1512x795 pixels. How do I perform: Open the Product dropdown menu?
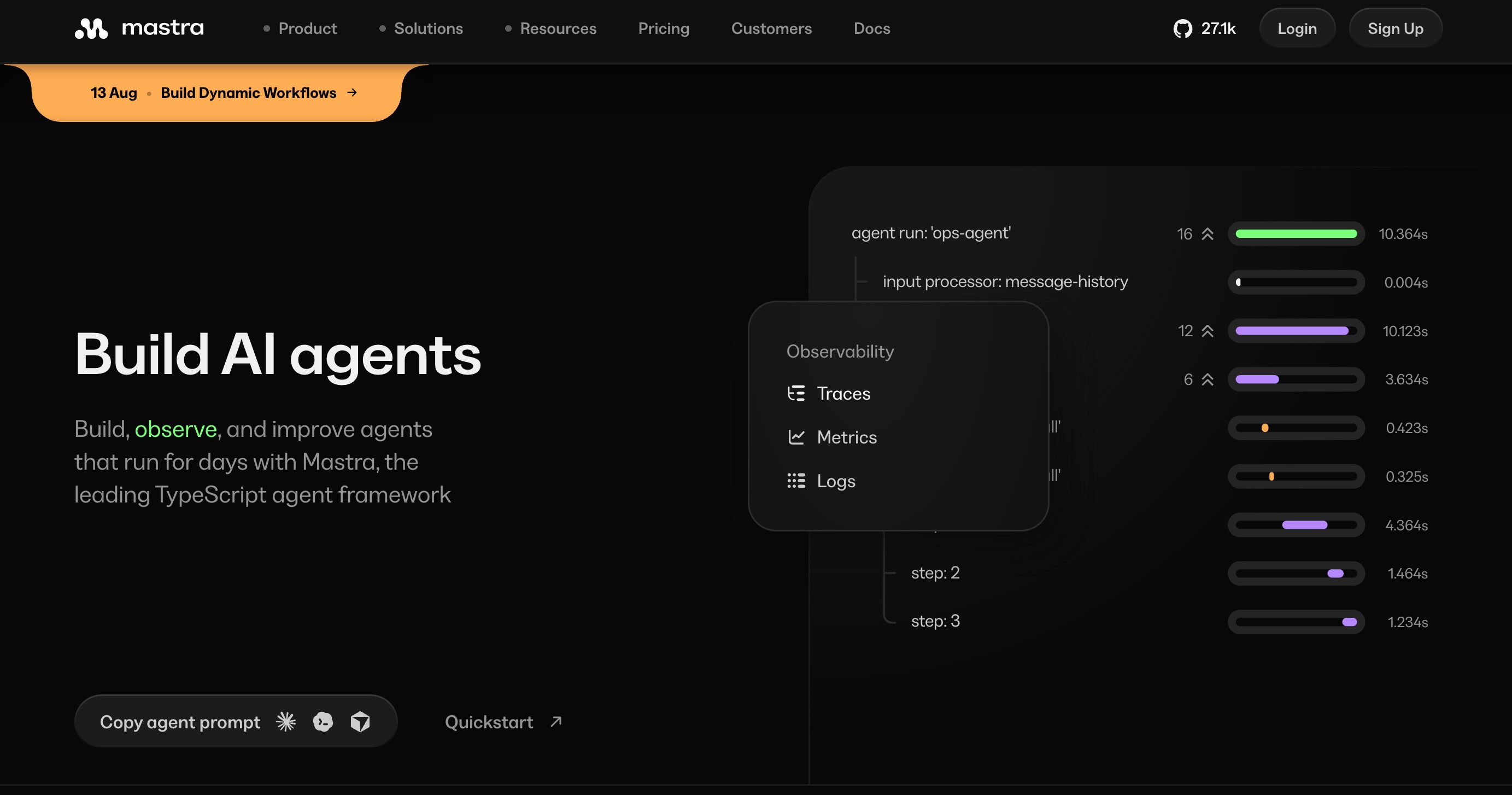coord(300,28)
